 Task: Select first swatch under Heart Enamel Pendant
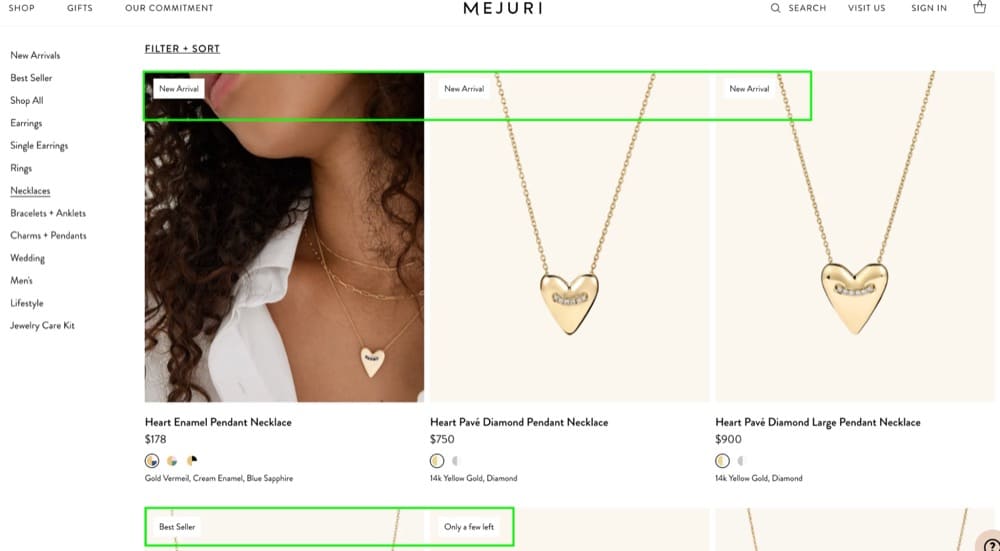152,461
